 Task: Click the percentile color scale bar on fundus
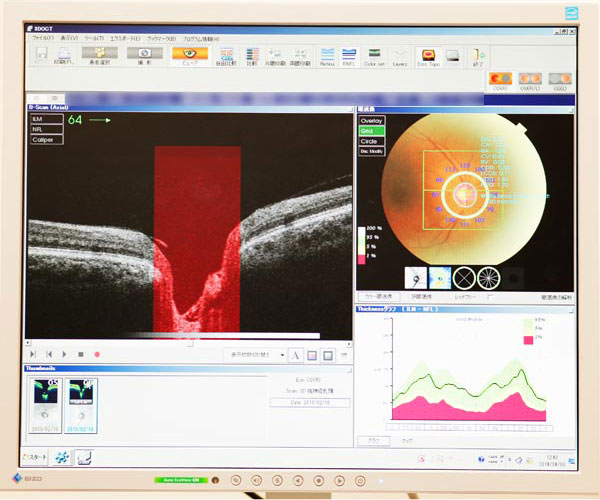tap(361, 246)
